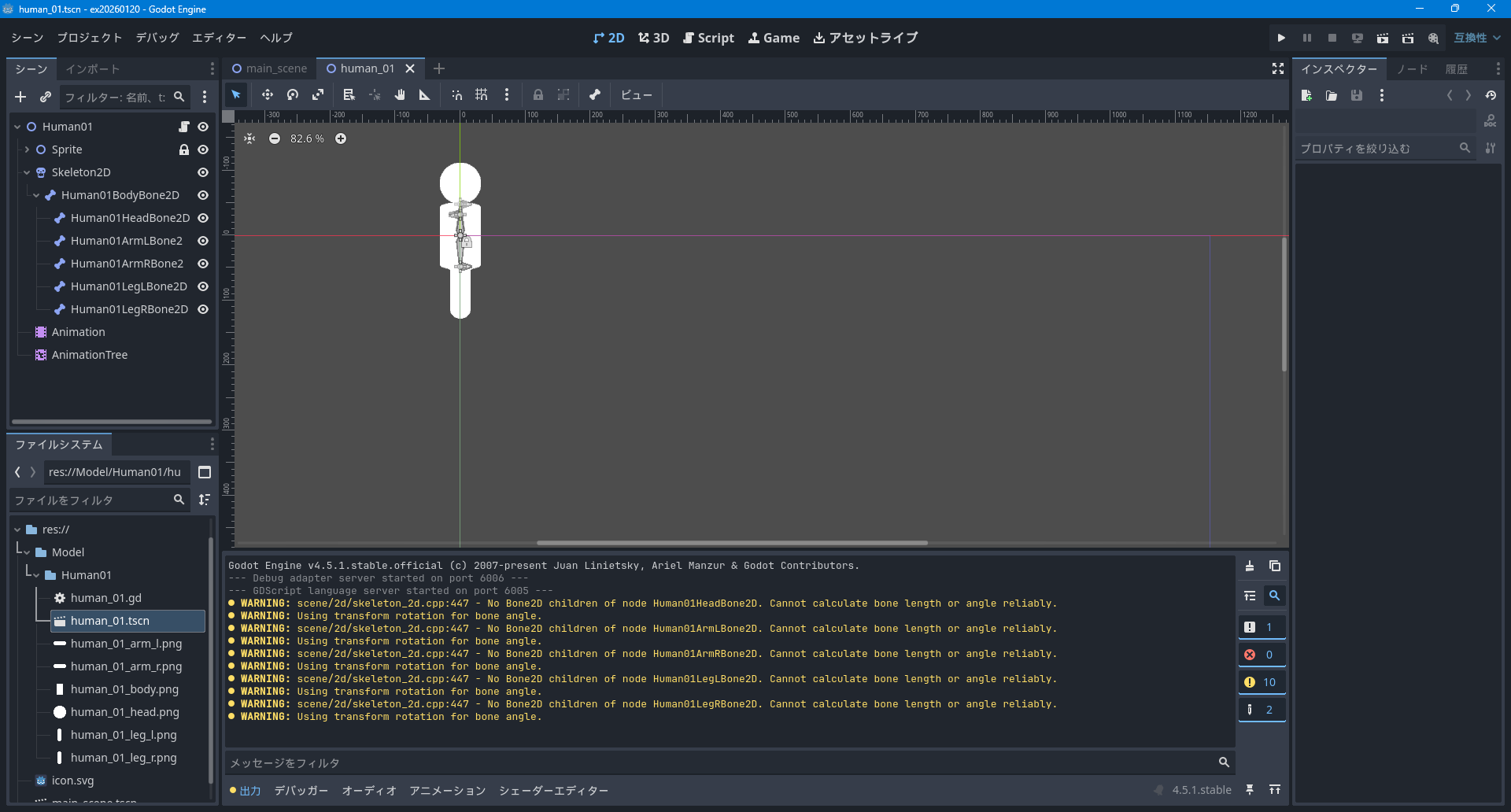The height and width of the screenshot is (812, 1511).
Task: Click the viewport horizontal scrollbar
Action: (732, 543)
